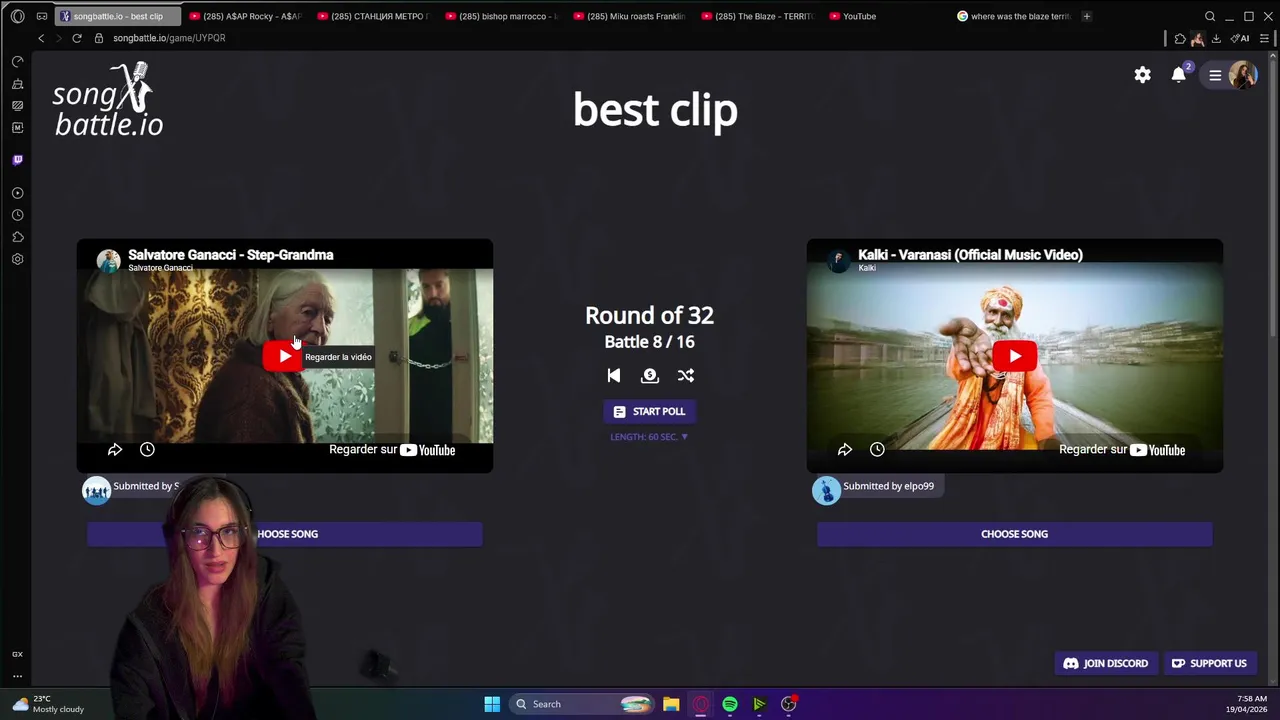
Task: Choose the Kalki Varanasi song
Action: pyautogui.click(x=1014, y=534)
